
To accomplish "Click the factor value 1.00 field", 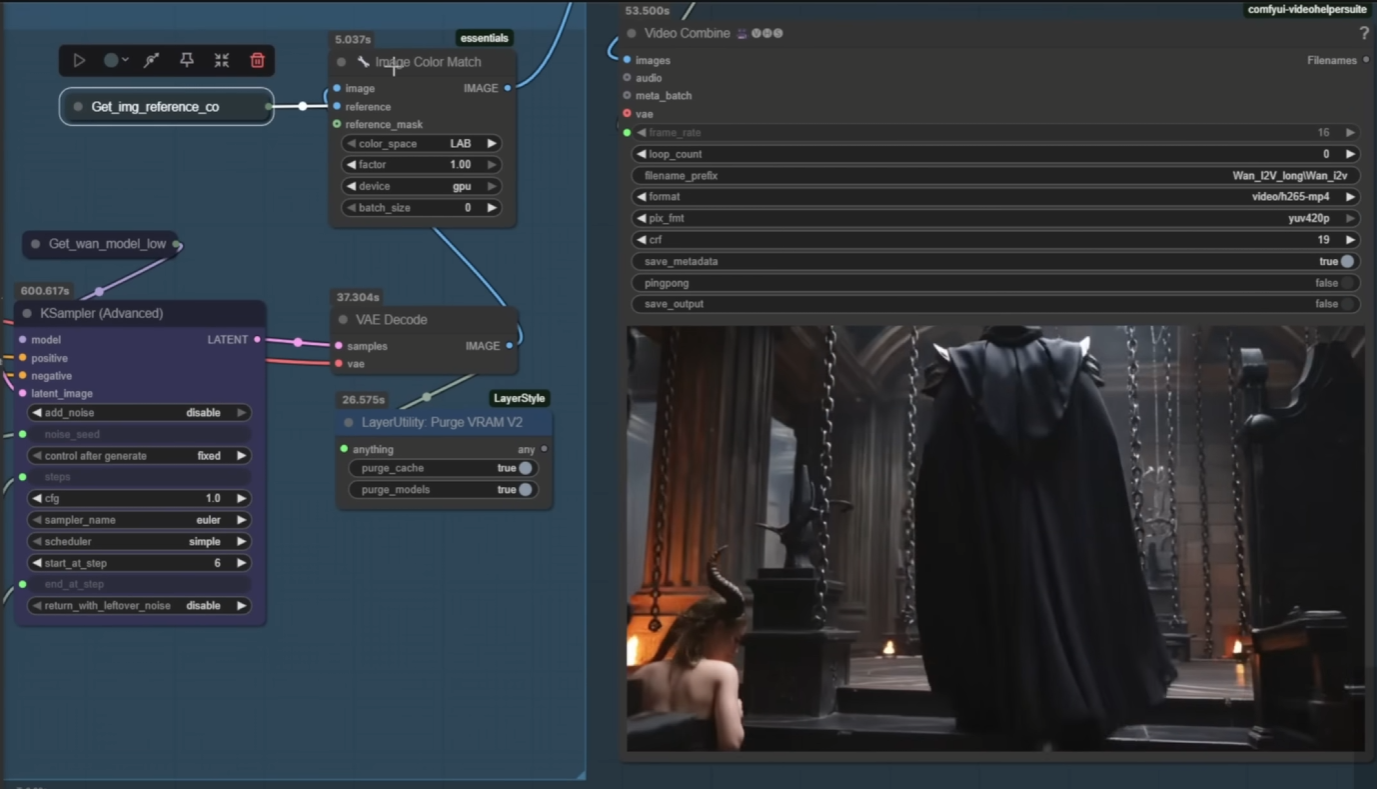I will (x=421, y=165).
